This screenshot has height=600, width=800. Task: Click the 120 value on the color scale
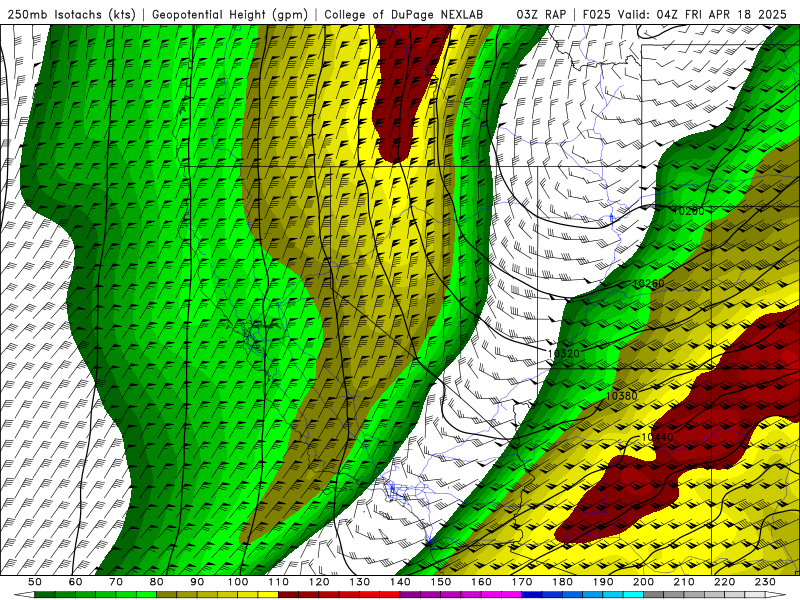319,582
